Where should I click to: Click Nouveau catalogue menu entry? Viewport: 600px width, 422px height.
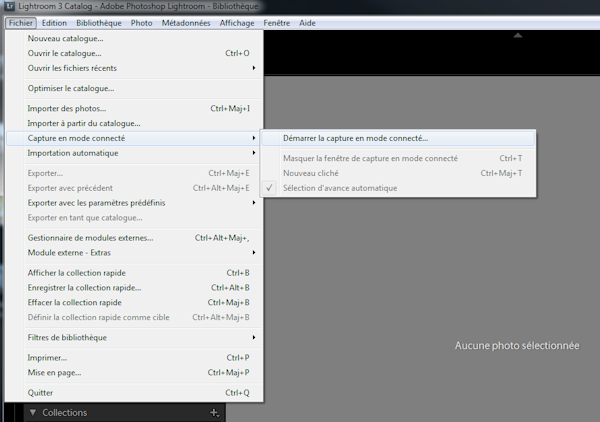[x=65, y=38]
